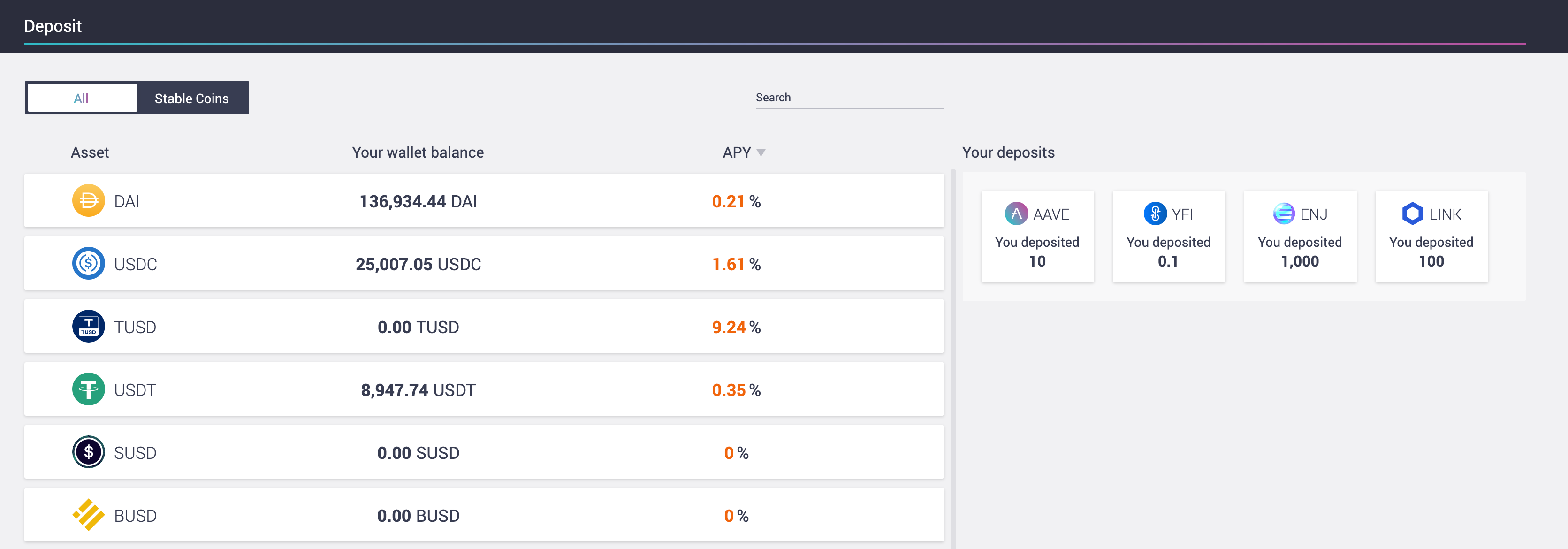The image size is (1568, 549).
Task: Click the Deposit page title
Action: (x=53, y=26)
